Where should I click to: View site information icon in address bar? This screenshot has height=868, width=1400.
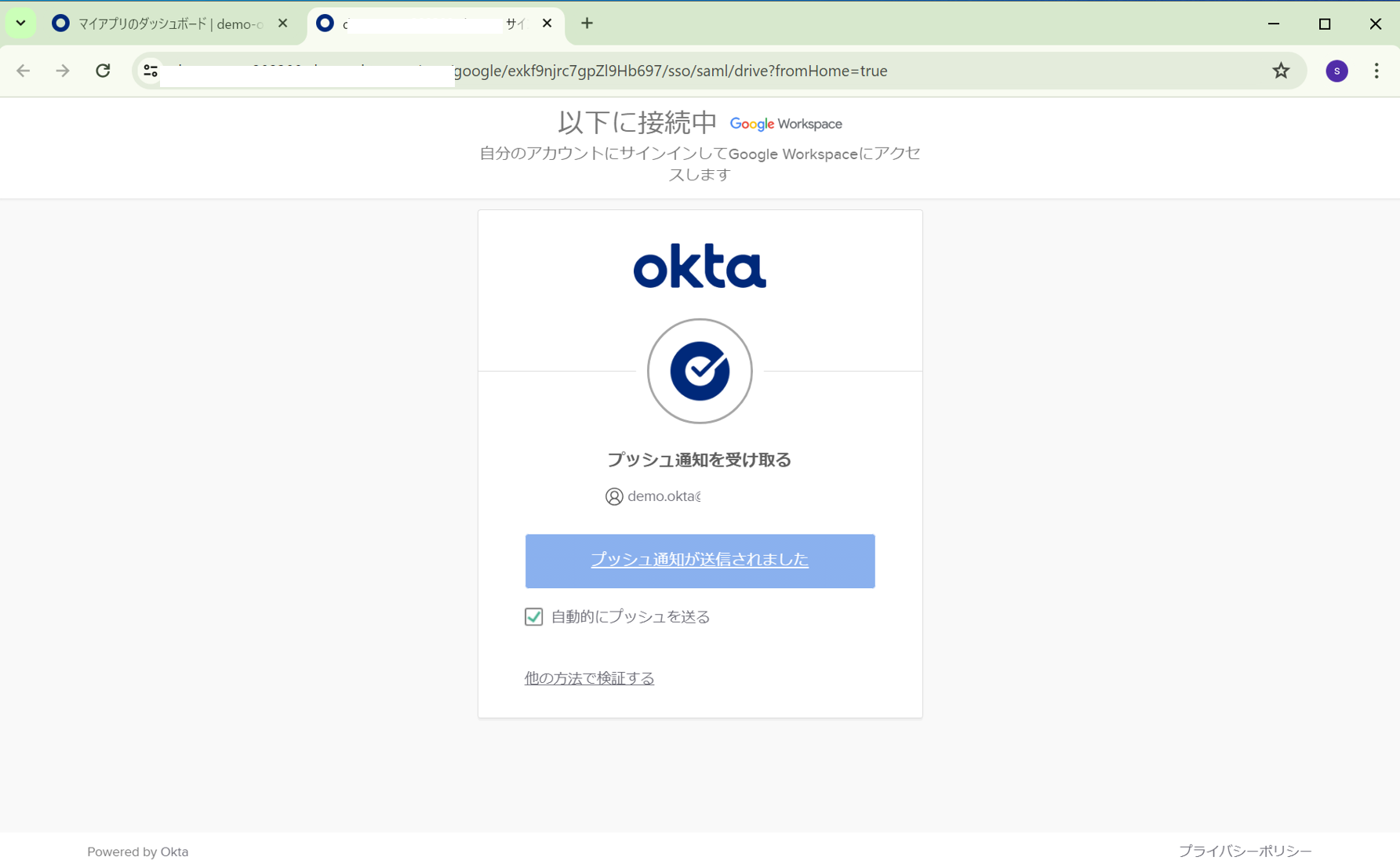coord(151,71)
